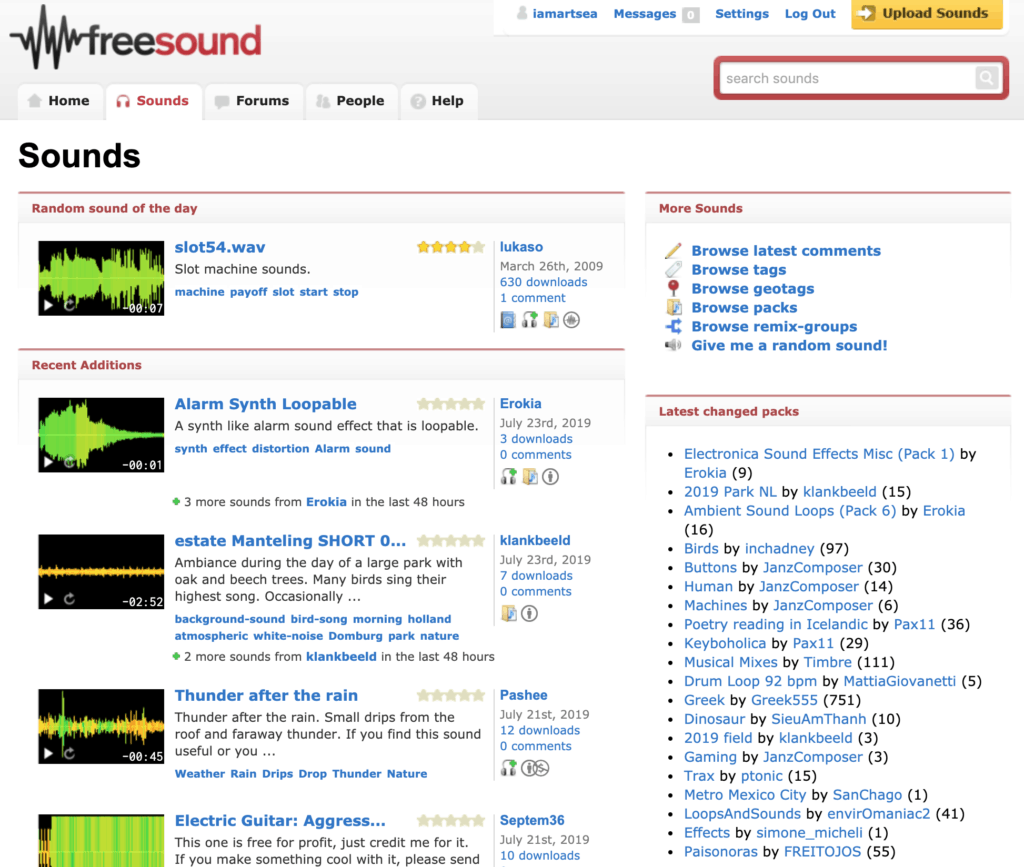Open Messages in the top bar

(x=645, y=14)
